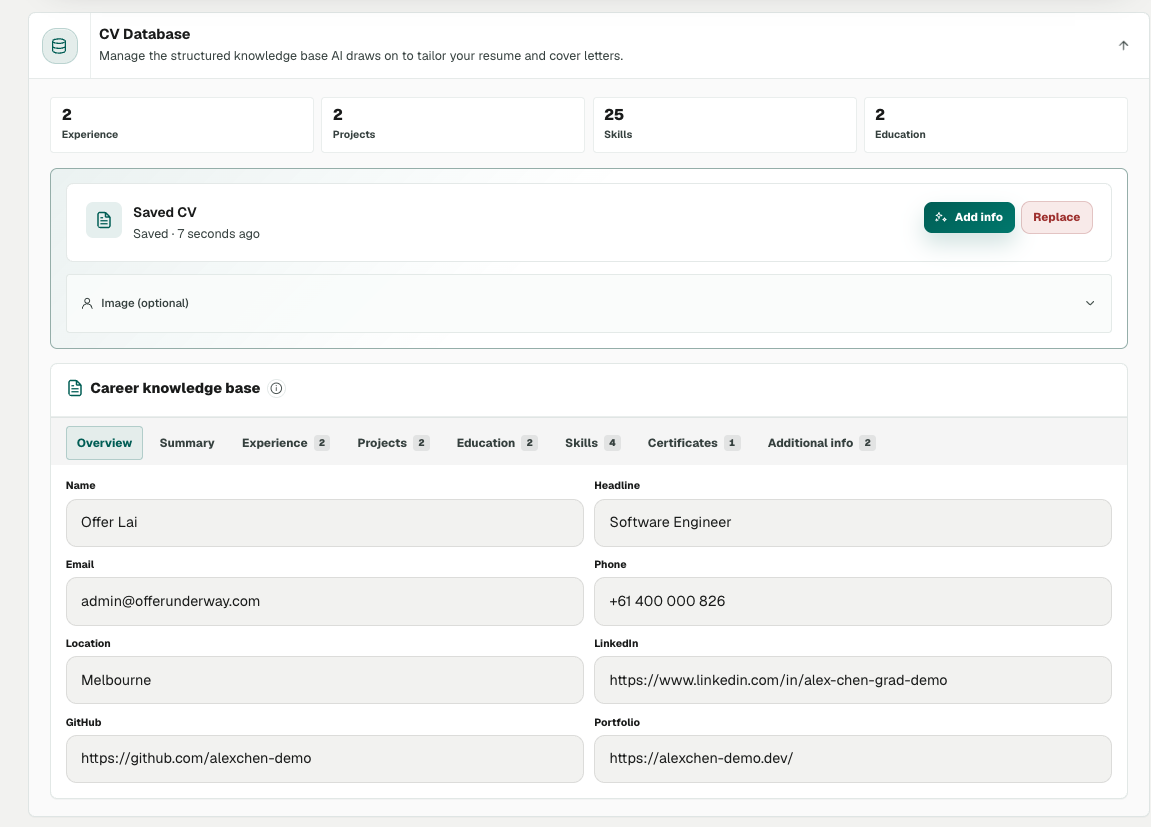This screenshot has width=1151, height=827.
Task: Click the Experience stat card showing 2
Action: [x=182, y=125]
